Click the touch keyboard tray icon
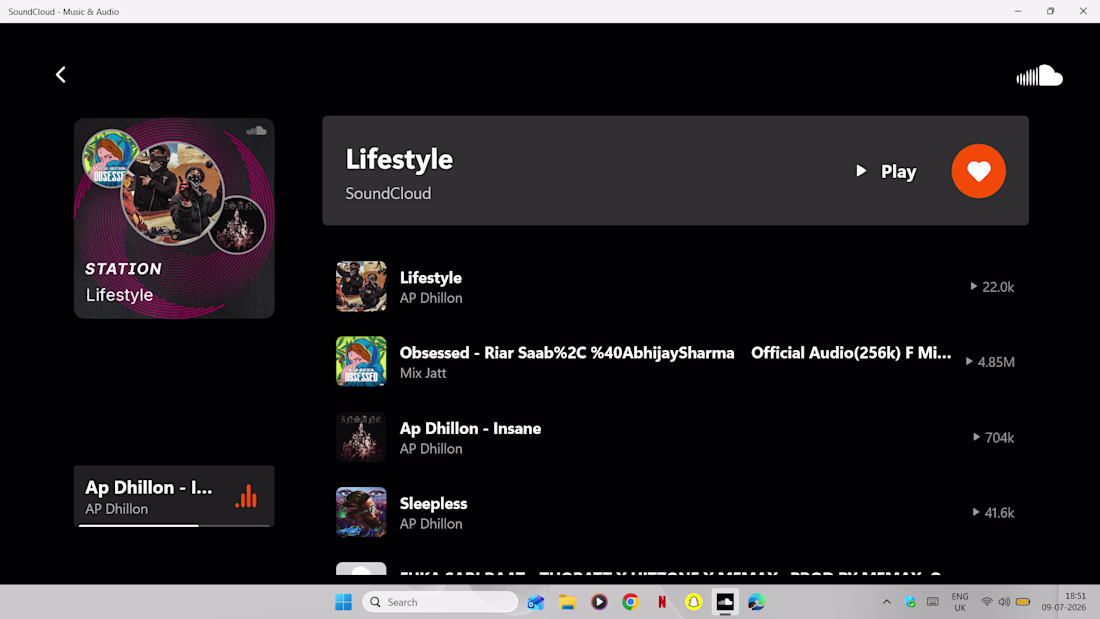The width and height of the screenshot is (1100, 619). point(932,602)
